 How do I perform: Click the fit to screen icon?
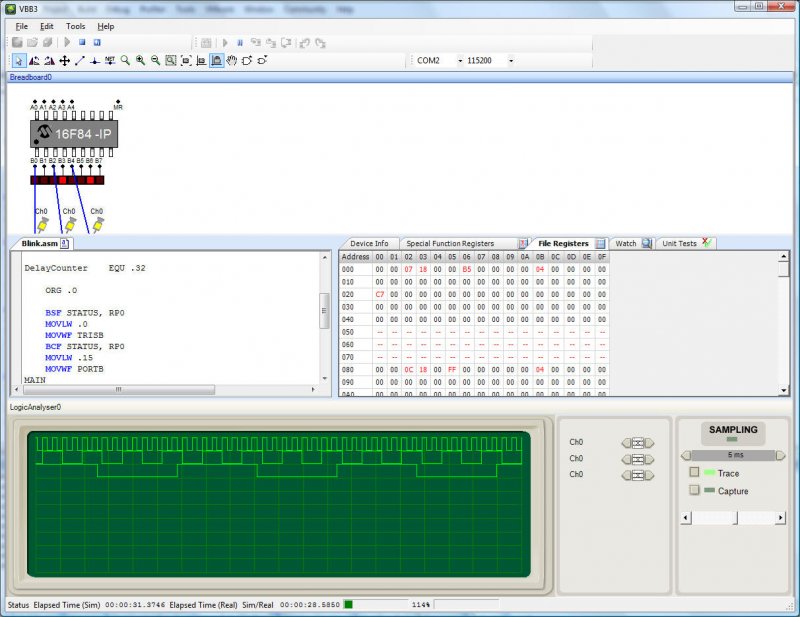point(186,61)
